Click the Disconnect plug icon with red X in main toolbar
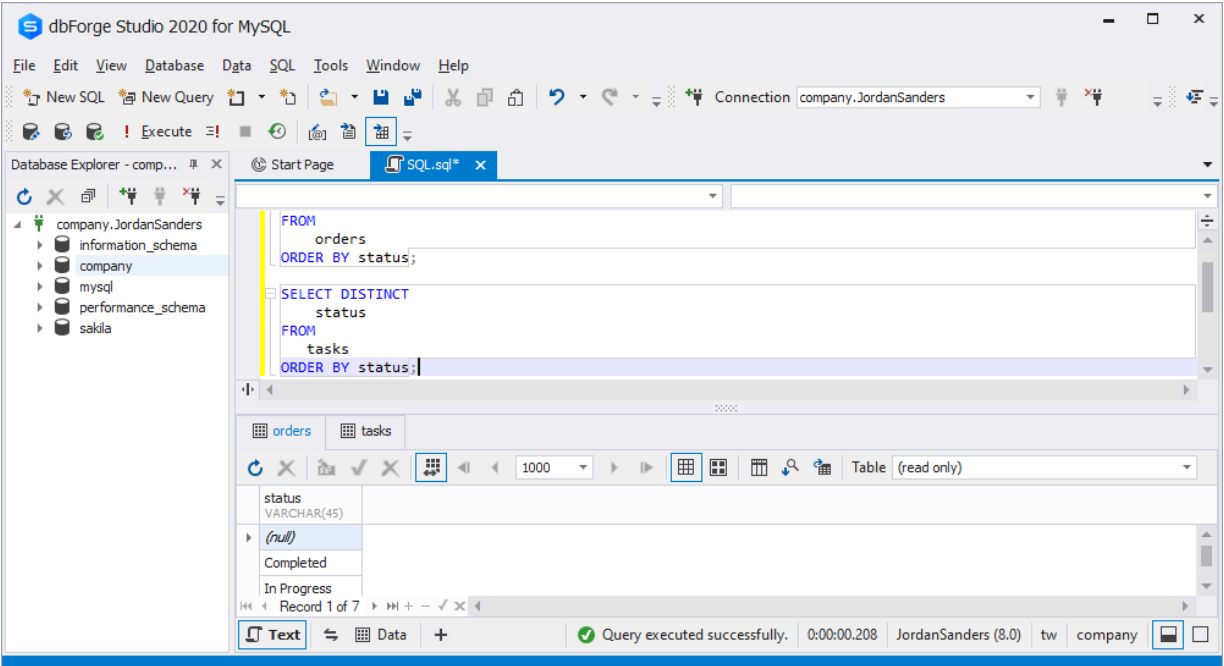The image size is (1224, 666). coord(1093,97)
